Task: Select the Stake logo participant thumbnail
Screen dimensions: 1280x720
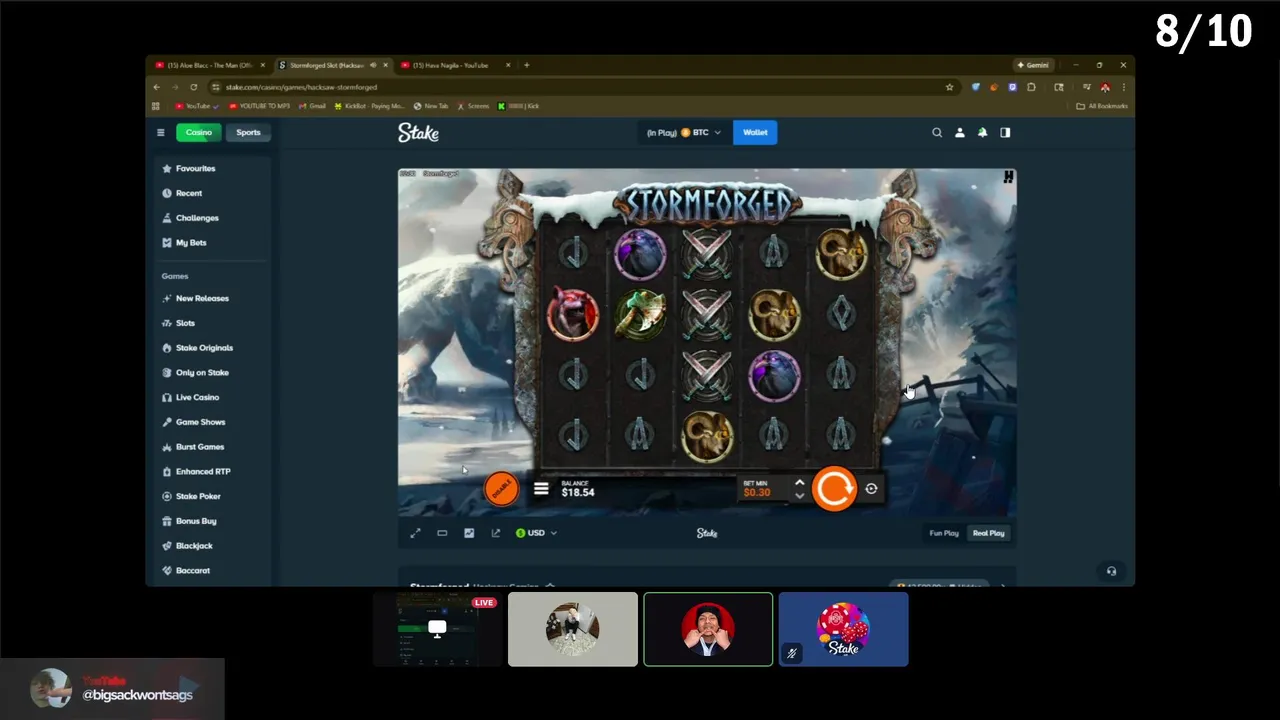Action: point(843,629)
